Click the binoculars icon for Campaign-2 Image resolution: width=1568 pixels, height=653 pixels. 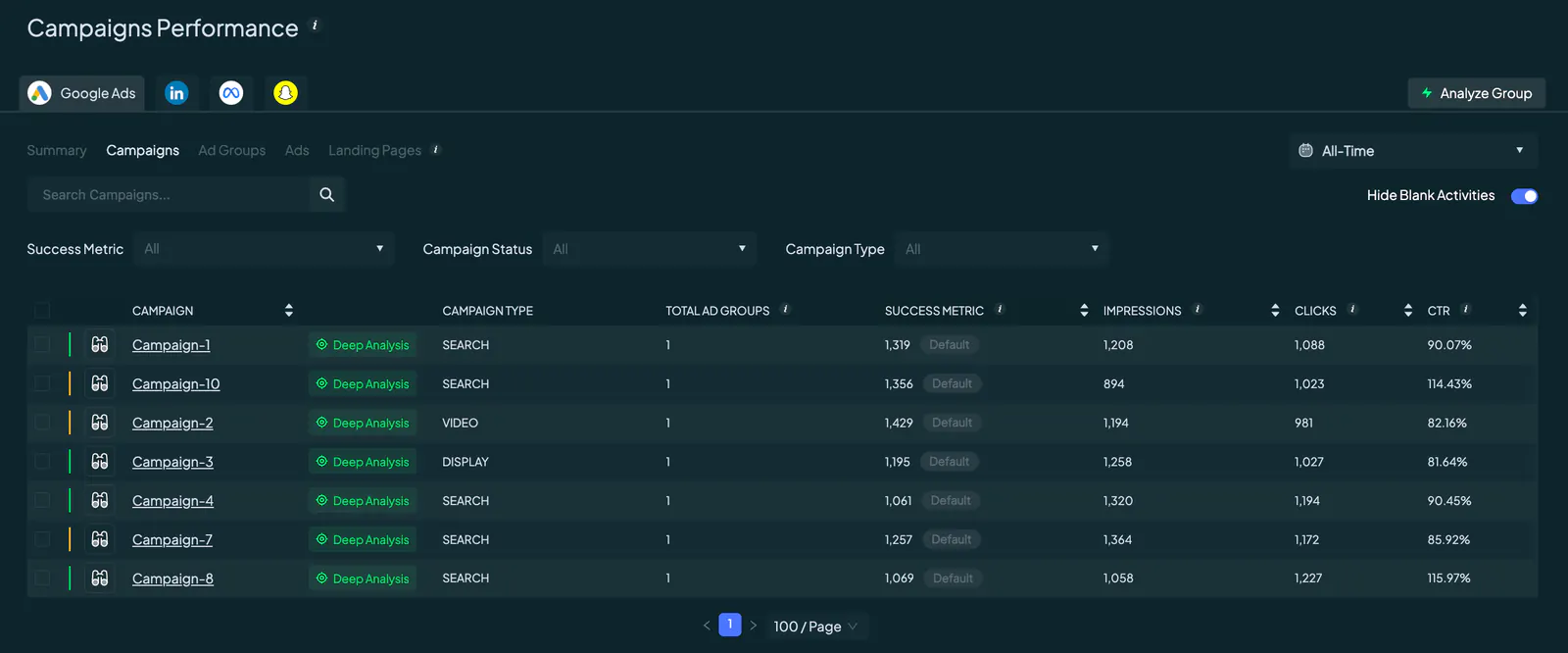point(100,423)
